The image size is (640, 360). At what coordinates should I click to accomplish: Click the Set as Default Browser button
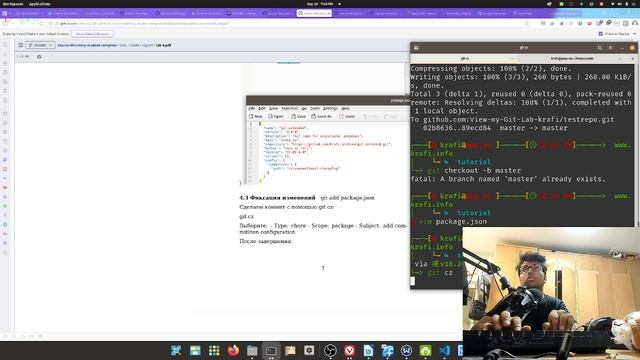pyautogui.click(x=93, y=34)
